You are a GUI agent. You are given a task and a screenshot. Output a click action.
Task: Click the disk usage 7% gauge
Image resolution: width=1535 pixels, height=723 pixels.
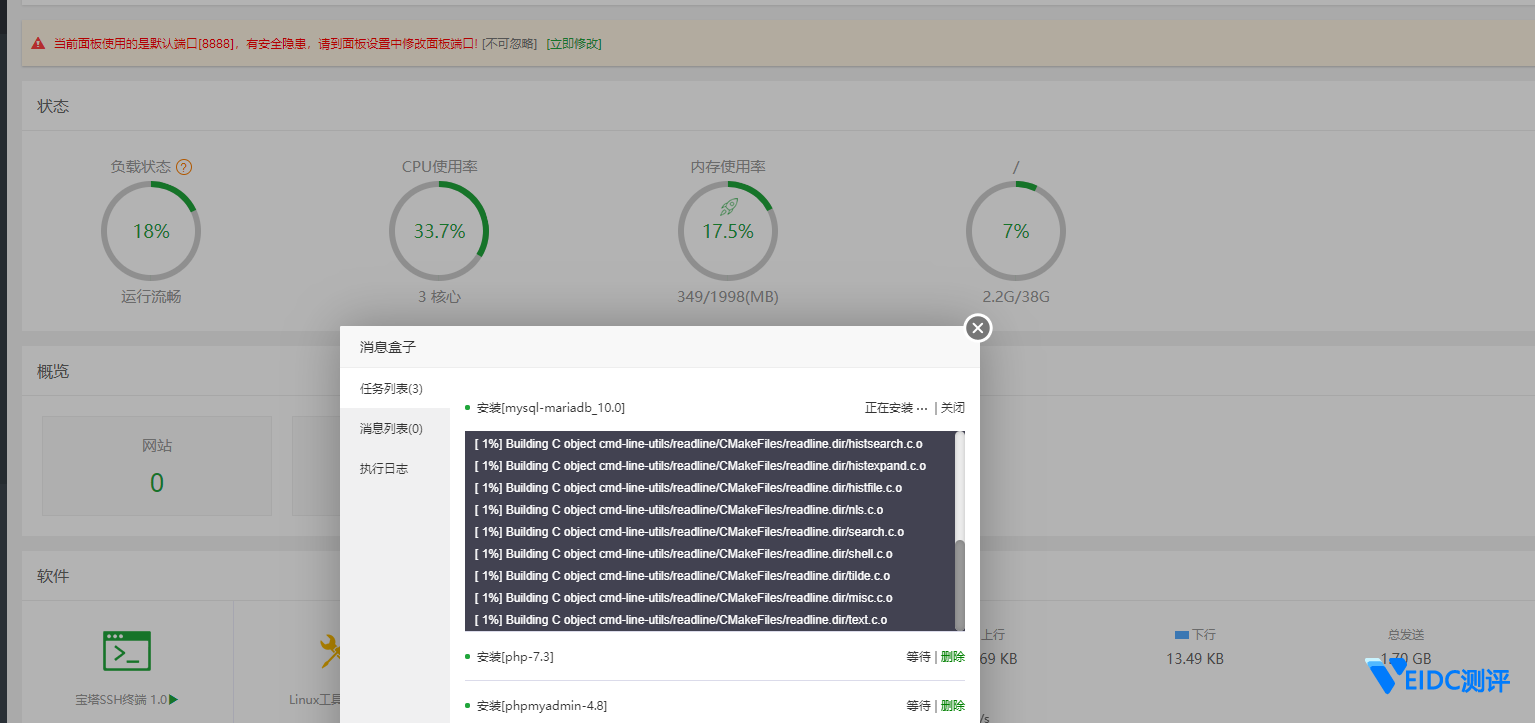[1015, 231]
